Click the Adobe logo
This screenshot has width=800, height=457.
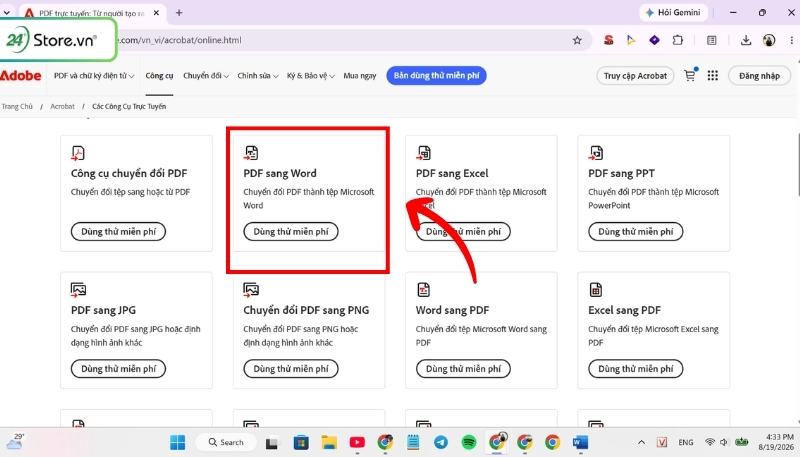20,75
